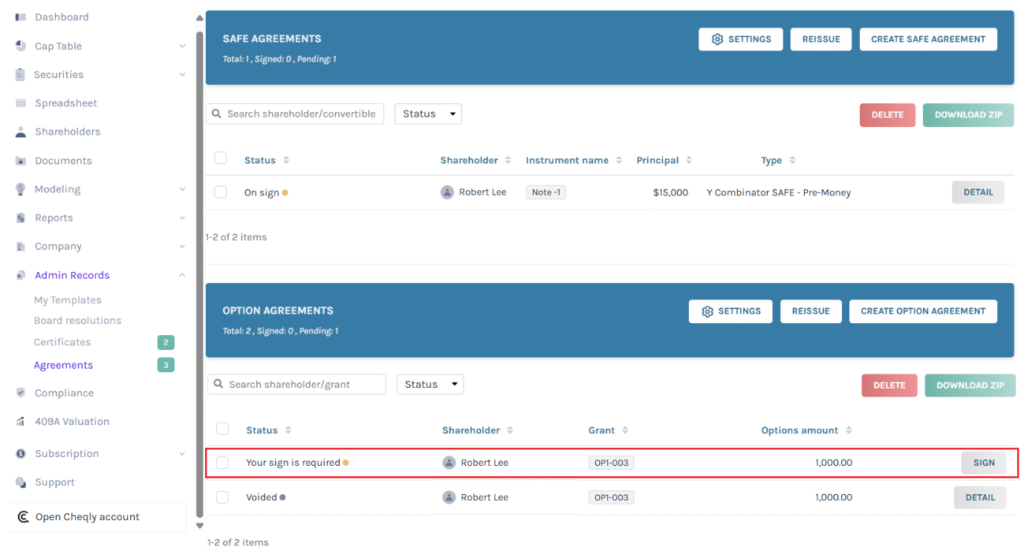1024x558 pixels.
Task: Sort SAFE table by Status column
Action: (286, 160)
